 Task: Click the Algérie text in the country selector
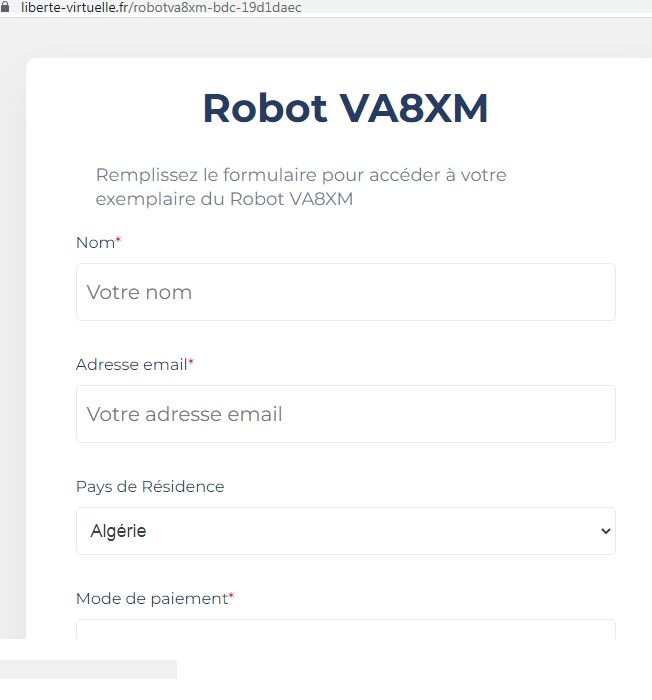118,531
